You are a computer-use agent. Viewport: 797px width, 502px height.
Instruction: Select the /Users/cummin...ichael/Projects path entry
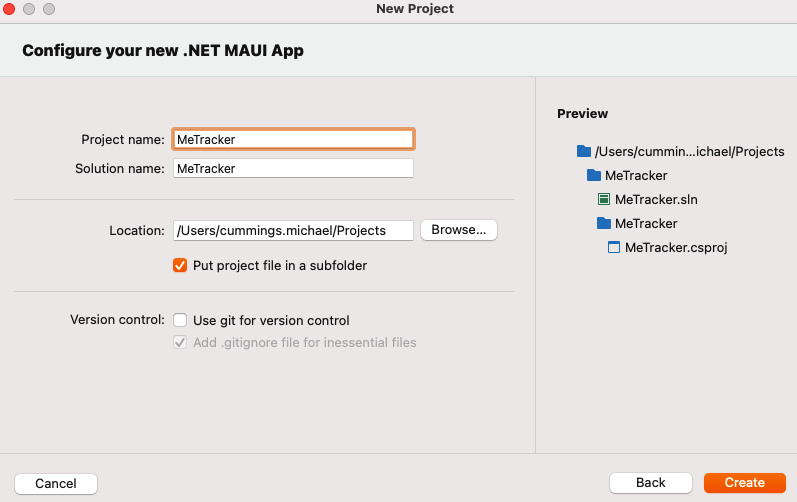[689, 151]
